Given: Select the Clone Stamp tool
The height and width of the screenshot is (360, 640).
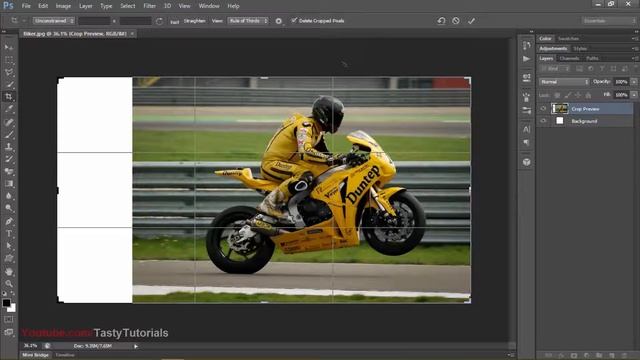Looking at the screenshot, I should 9,147.
